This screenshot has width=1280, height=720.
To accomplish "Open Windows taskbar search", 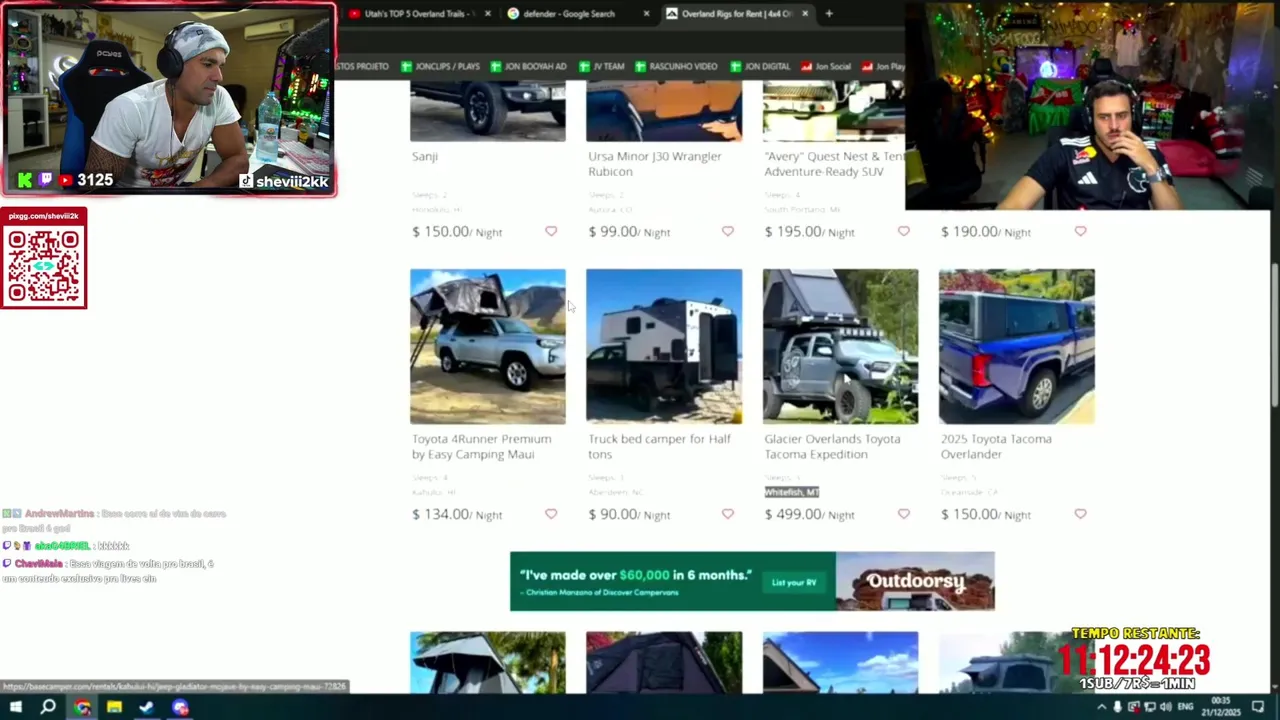I will point(48,707).
